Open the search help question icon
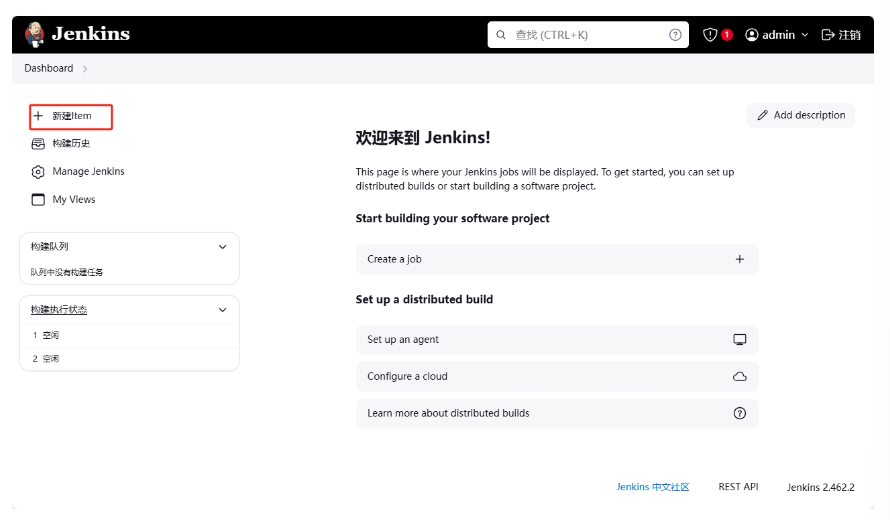 (675, 35)
